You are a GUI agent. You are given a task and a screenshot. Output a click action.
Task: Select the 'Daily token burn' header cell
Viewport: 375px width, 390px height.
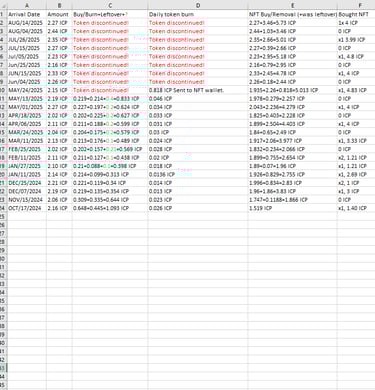(x=198, y=14)
